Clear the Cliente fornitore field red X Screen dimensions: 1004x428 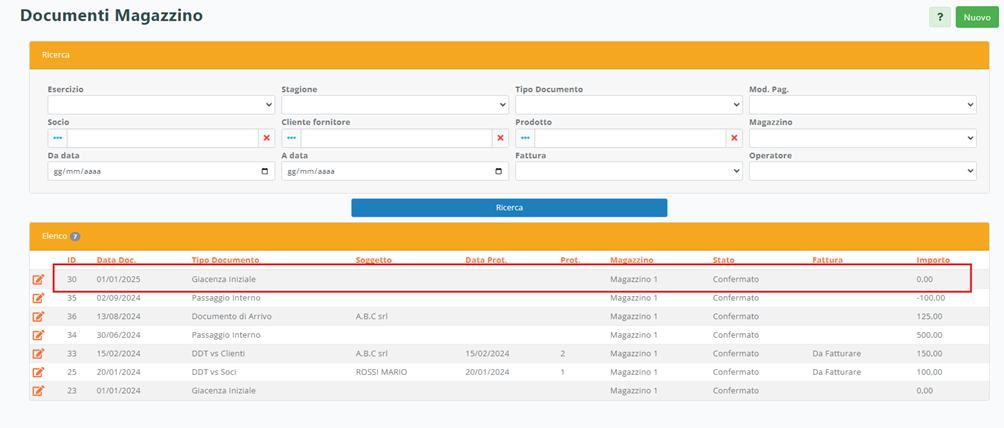tap(500, 138)
